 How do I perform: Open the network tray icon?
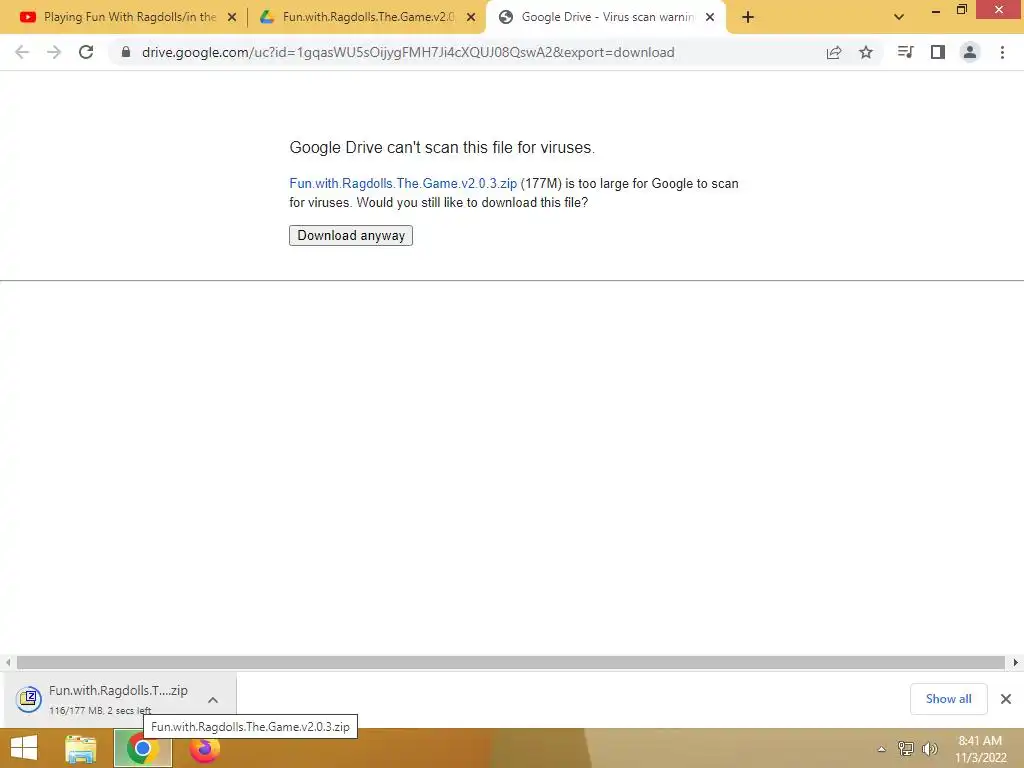[906, 748]
